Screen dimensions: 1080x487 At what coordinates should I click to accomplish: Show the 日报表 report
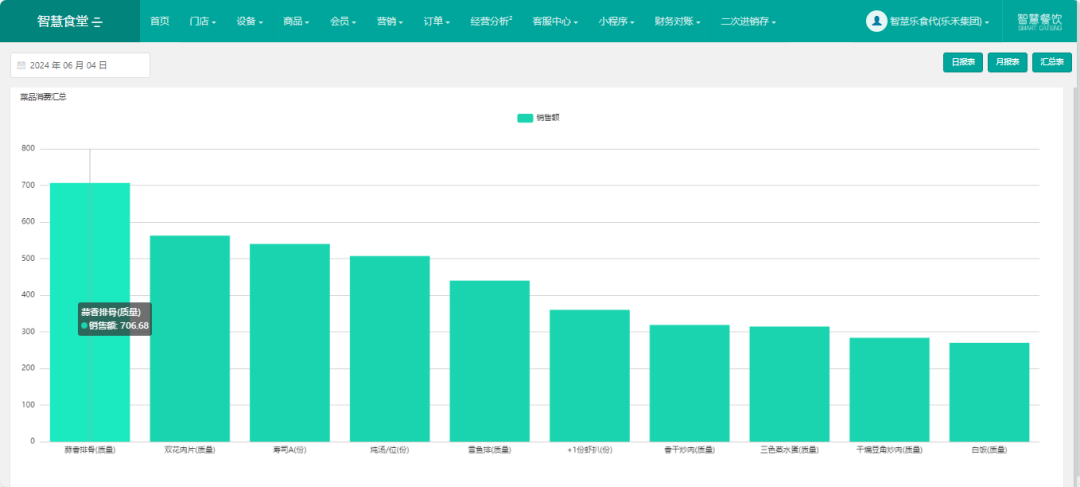pos(963,62)
